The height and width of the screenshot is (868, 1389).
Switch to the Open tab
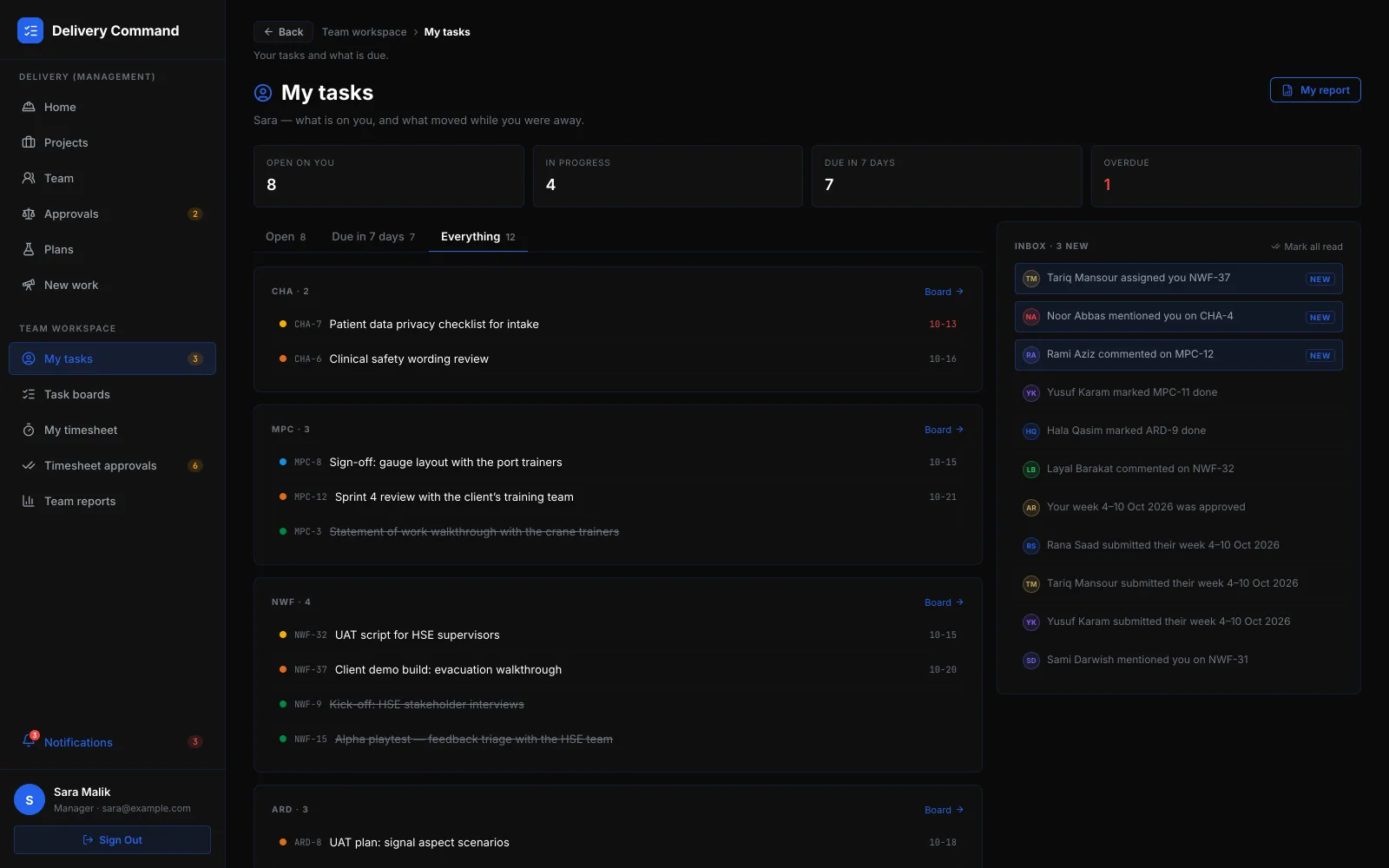coord(286,236)
